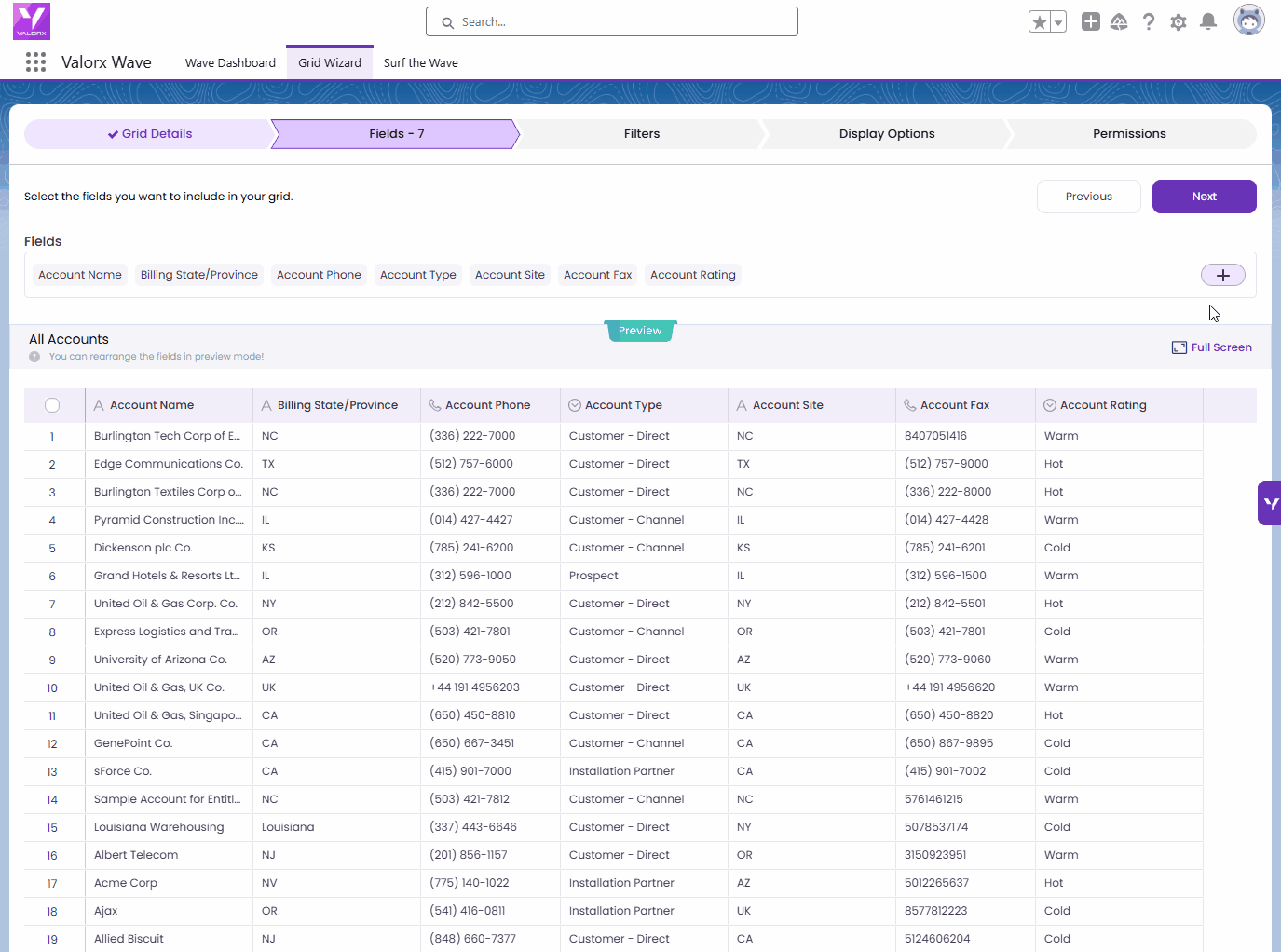Click the Favorites star icon
This screenshot has height=952, width=1281.
point(1039,22)
